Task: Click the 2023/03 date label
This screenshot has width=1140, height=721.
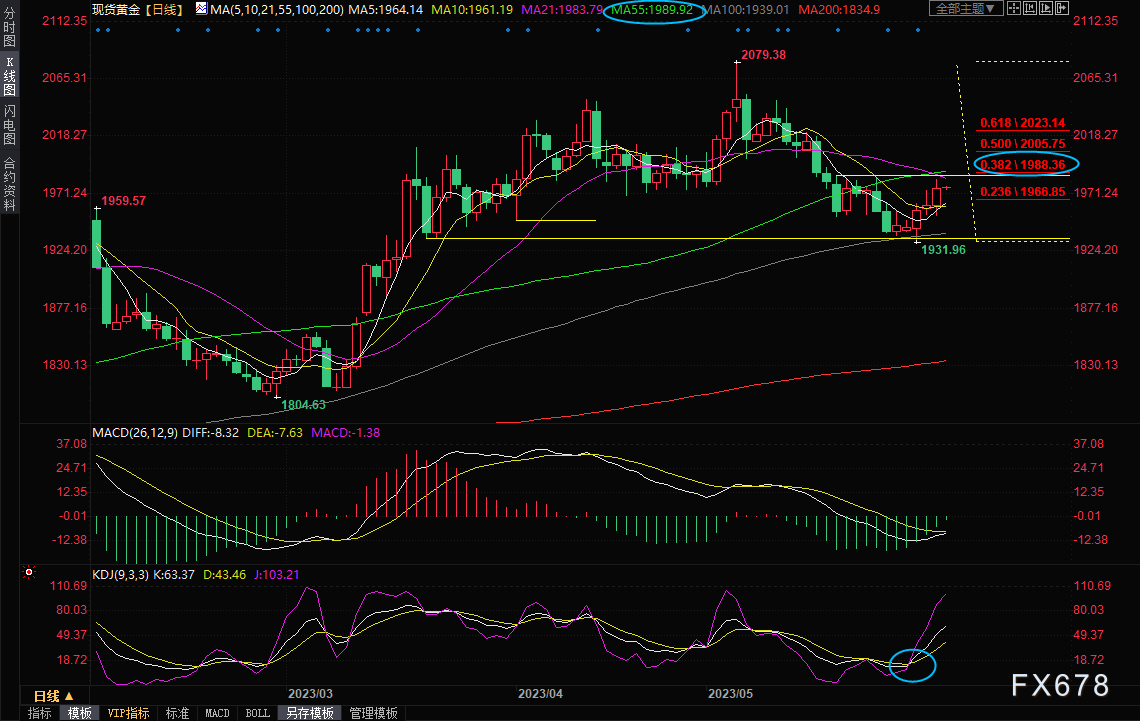Action: [x=310, y=694]
